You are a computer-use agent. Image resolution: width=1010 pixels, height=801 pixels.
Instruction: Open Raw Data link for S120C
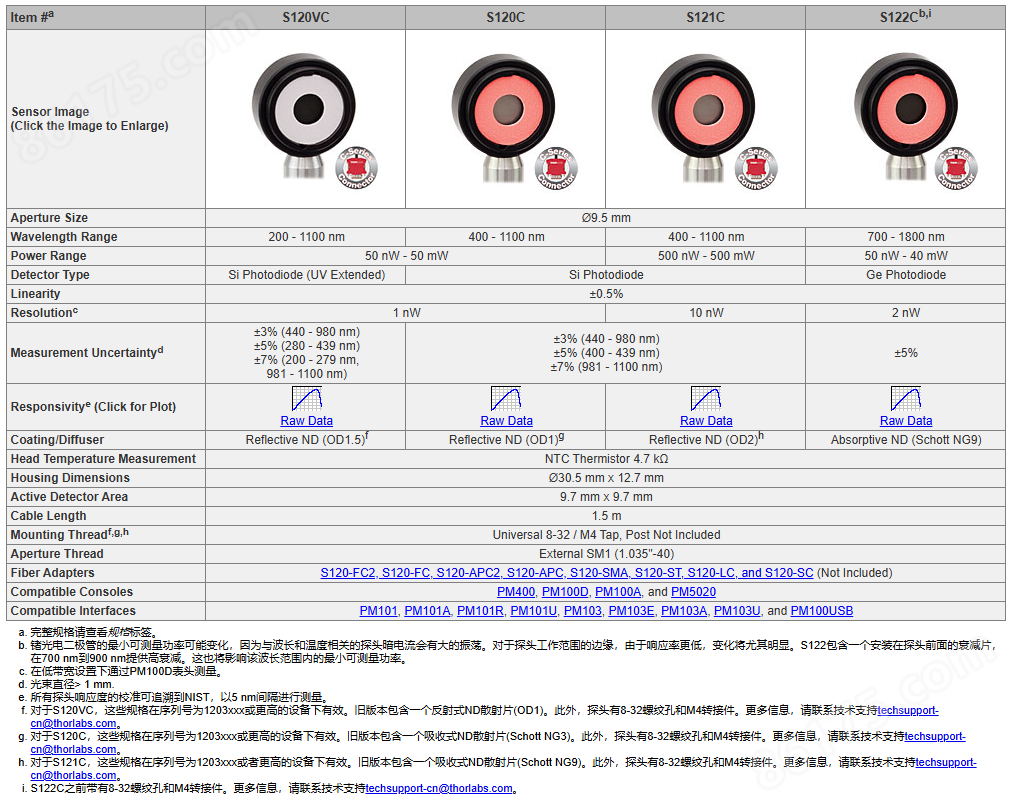(x=506, y=421)
